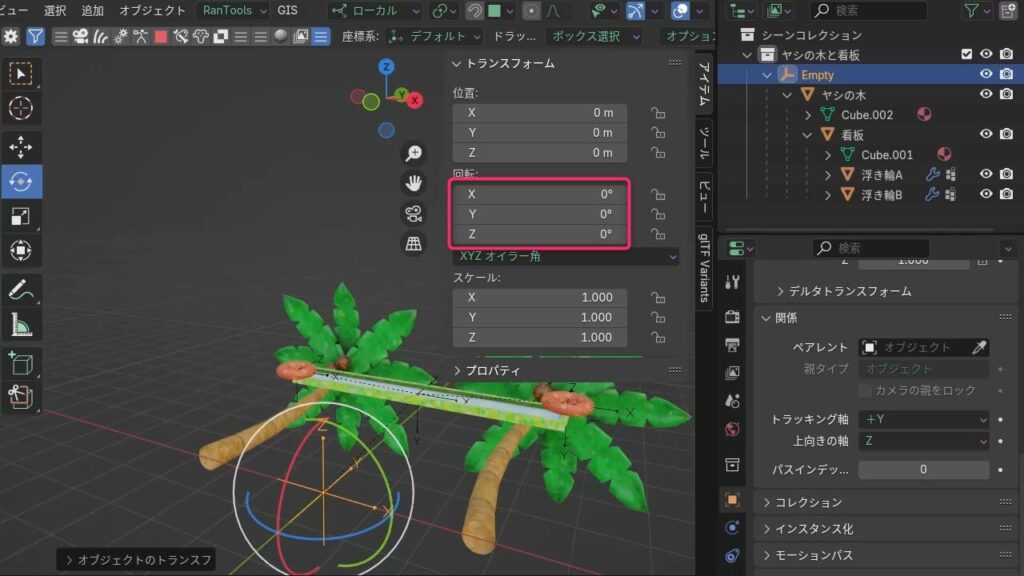Open the GIS menu
The width and height of the screenshot is (1024, 576).
287,10
